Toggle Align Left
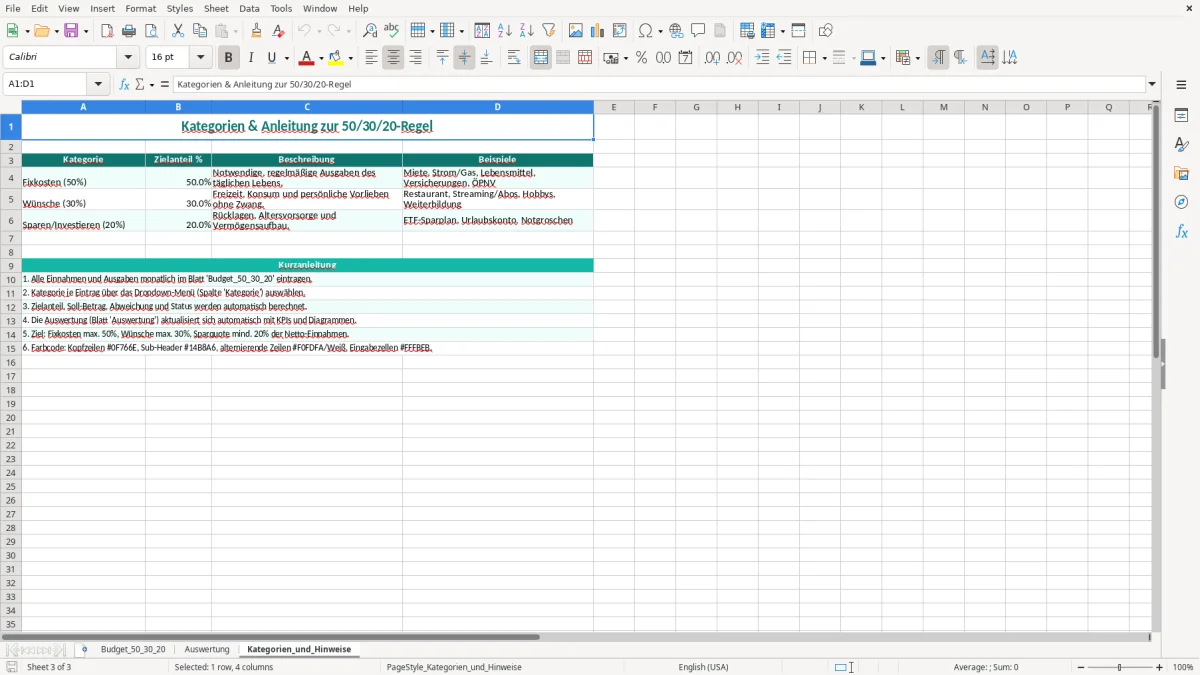Viewport: 1200px width, 675px height. (371, 58)
